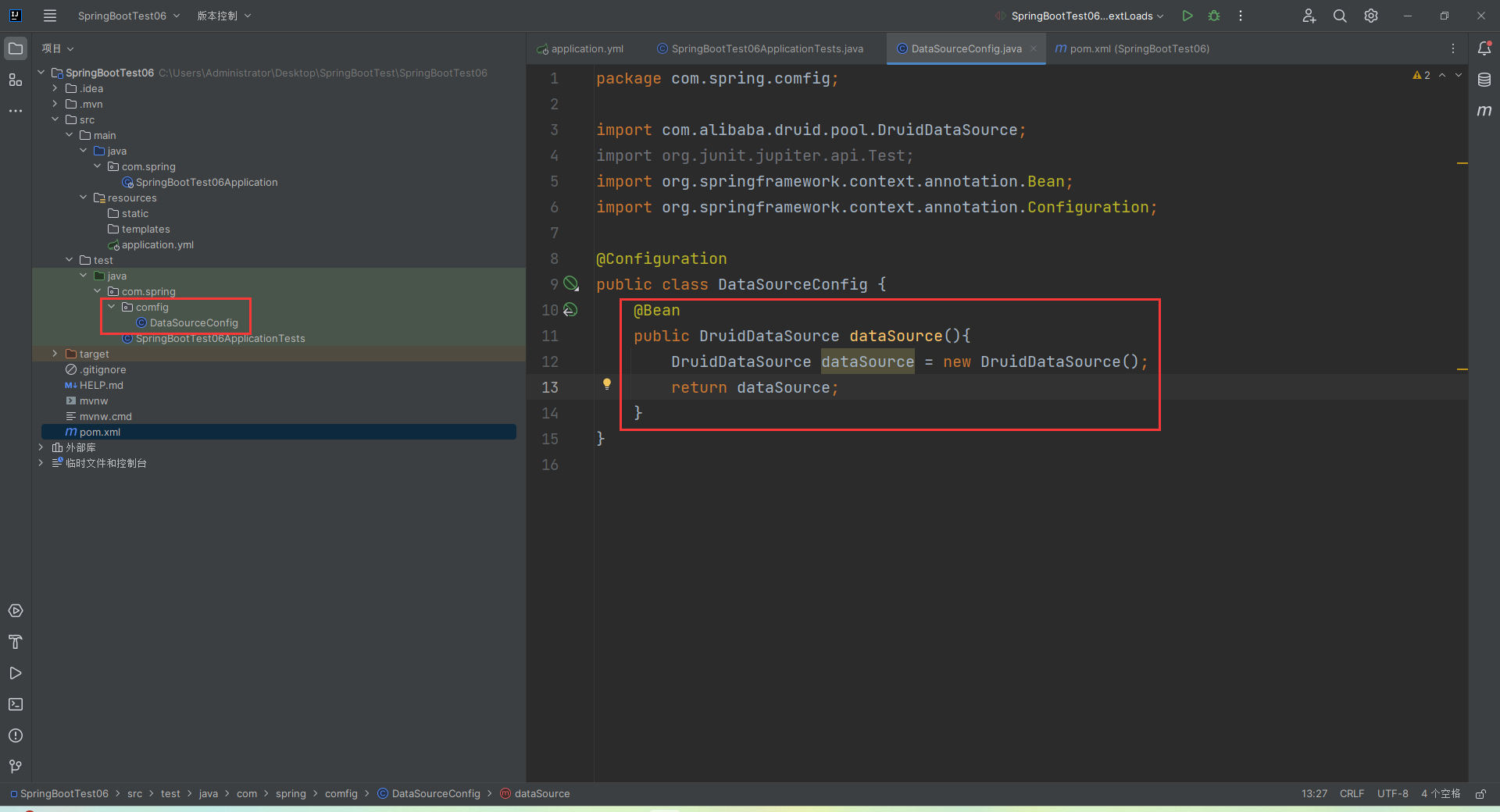This screenshot has width=1500, height=812.
Task: Open the Database tool window
Action: coord(1484,80)
